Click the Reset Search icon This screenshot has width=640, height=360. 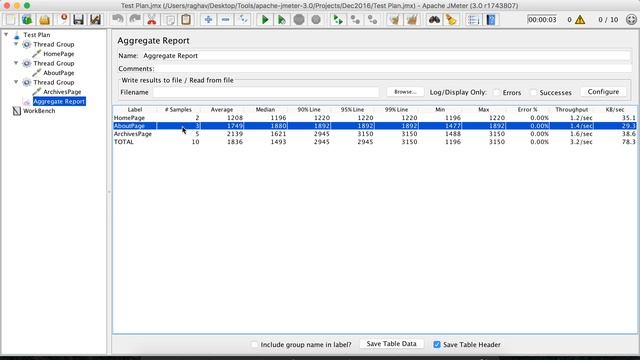coord(451,20)
